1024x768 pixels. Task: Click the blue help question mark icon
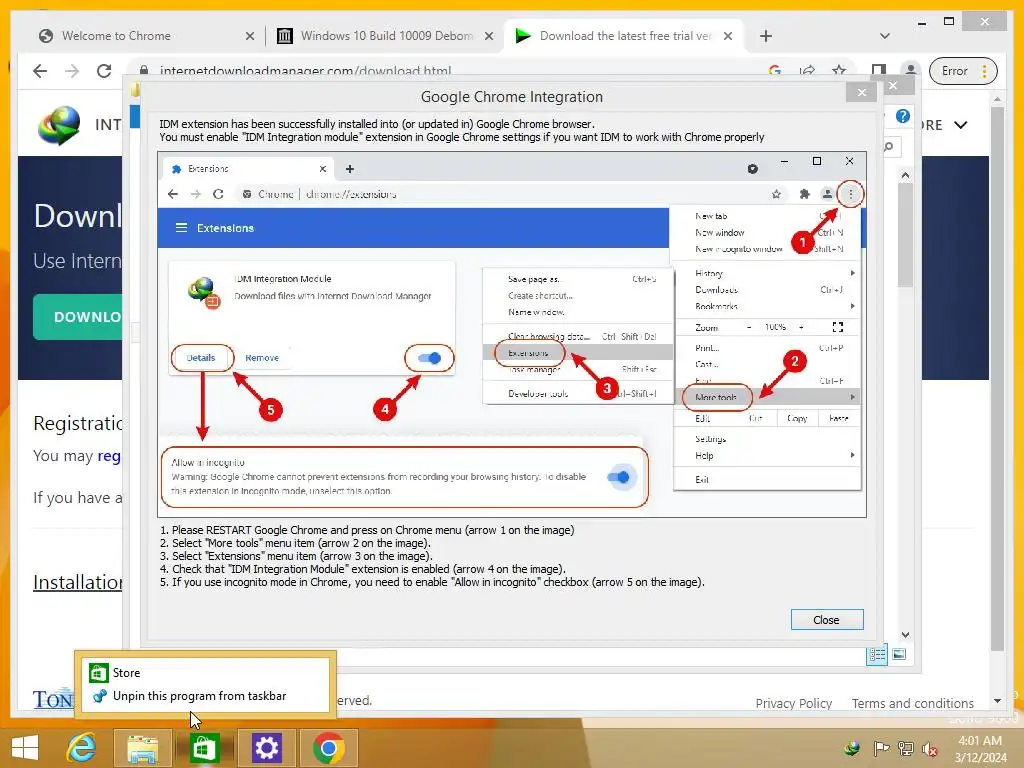[903, 116]
